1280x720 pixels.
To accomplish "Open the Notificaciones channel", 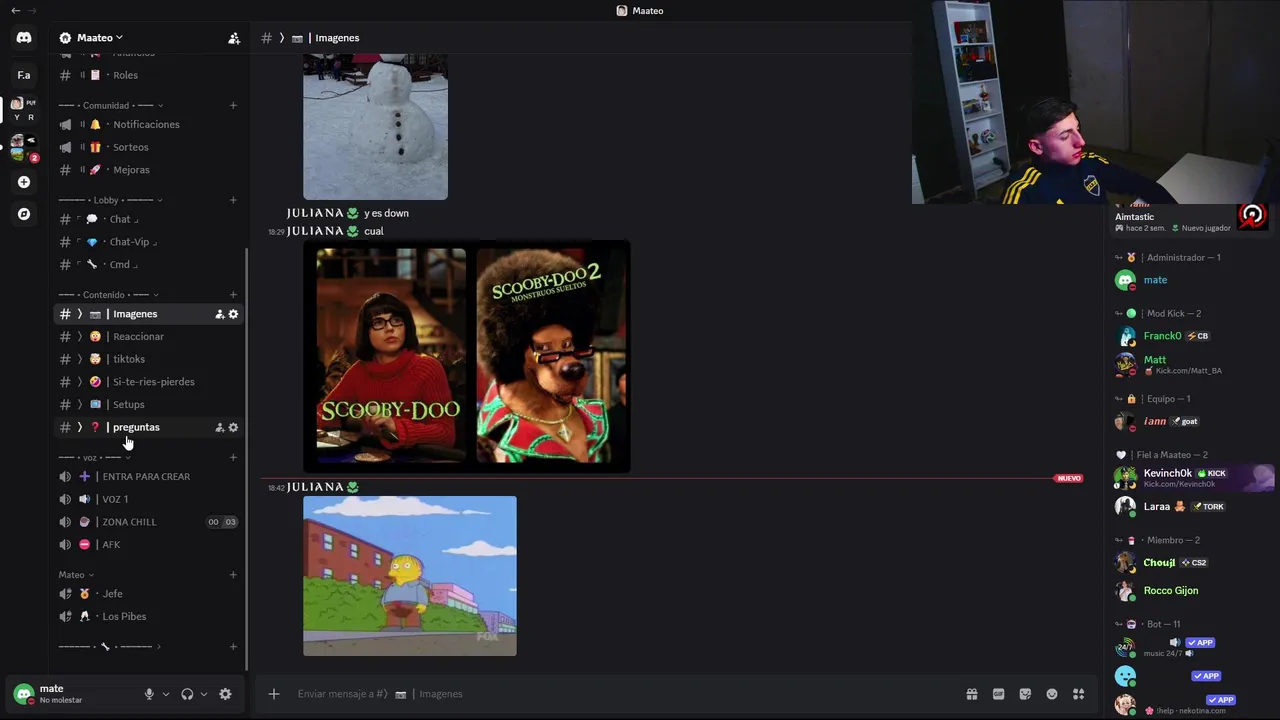I will (149, 124).
